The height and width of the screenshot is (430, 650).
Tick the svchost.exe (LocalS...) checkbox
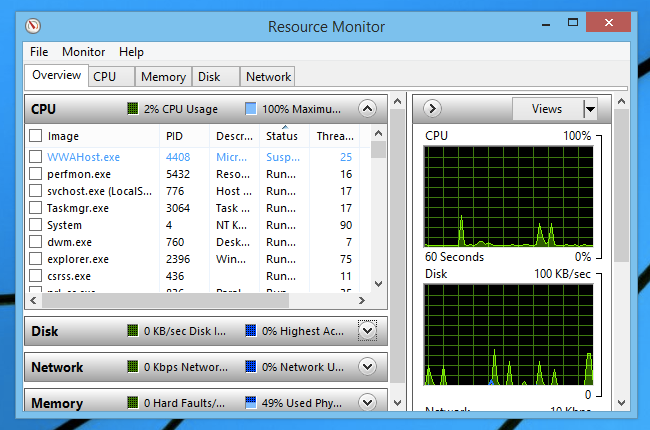pos(36,191)
